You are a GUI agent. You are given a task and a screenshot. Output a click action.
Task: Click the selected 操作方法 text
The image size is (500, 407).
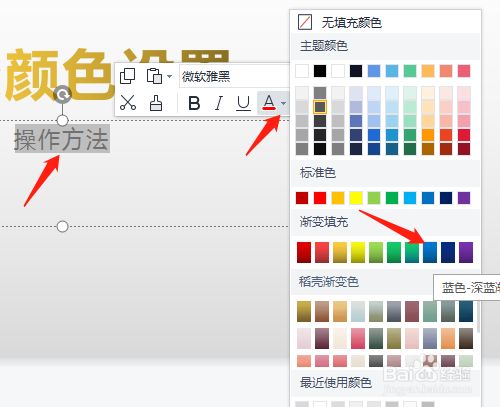(x=62, y=139)
